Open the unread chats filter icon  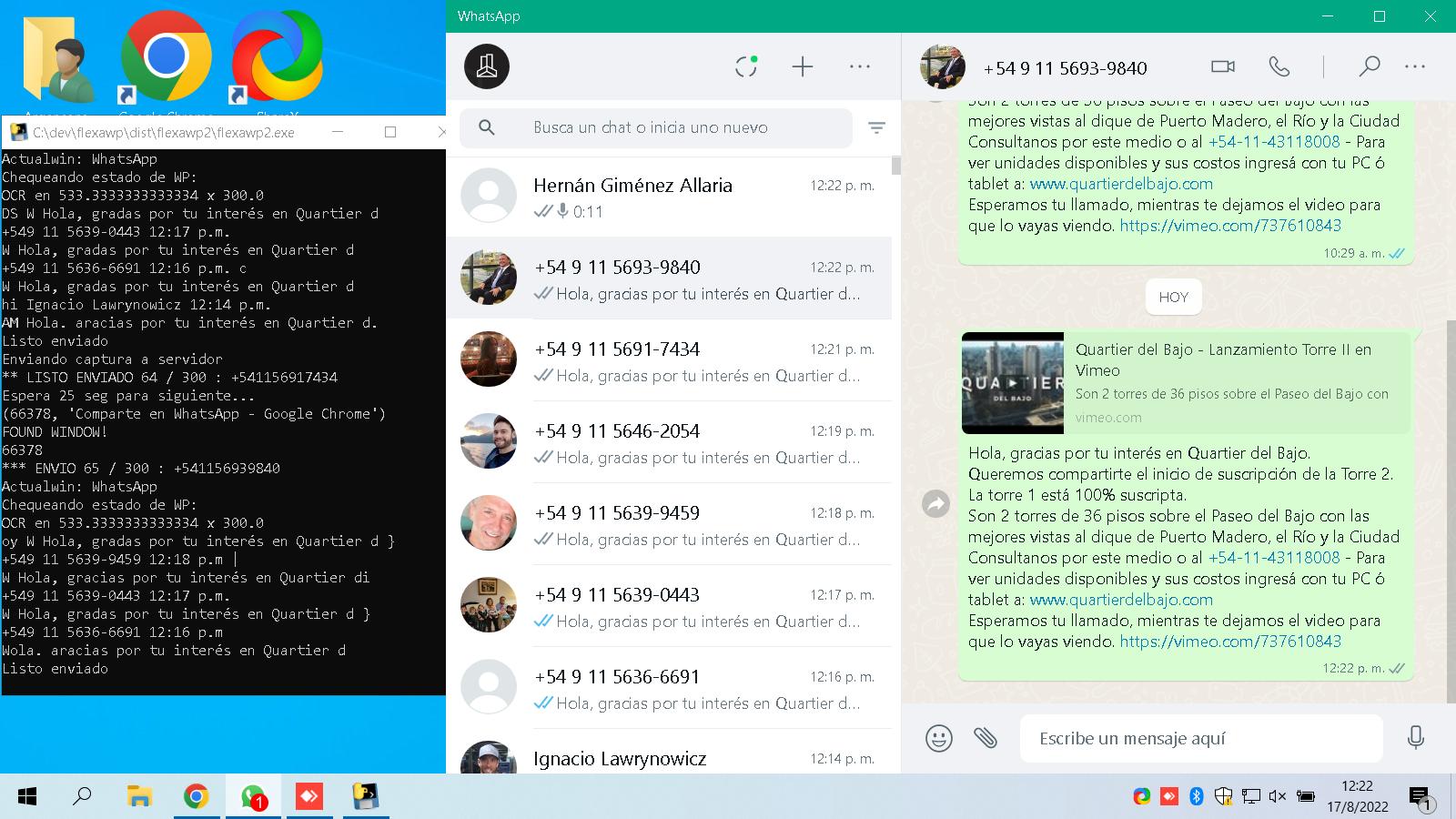pos(876,128)
